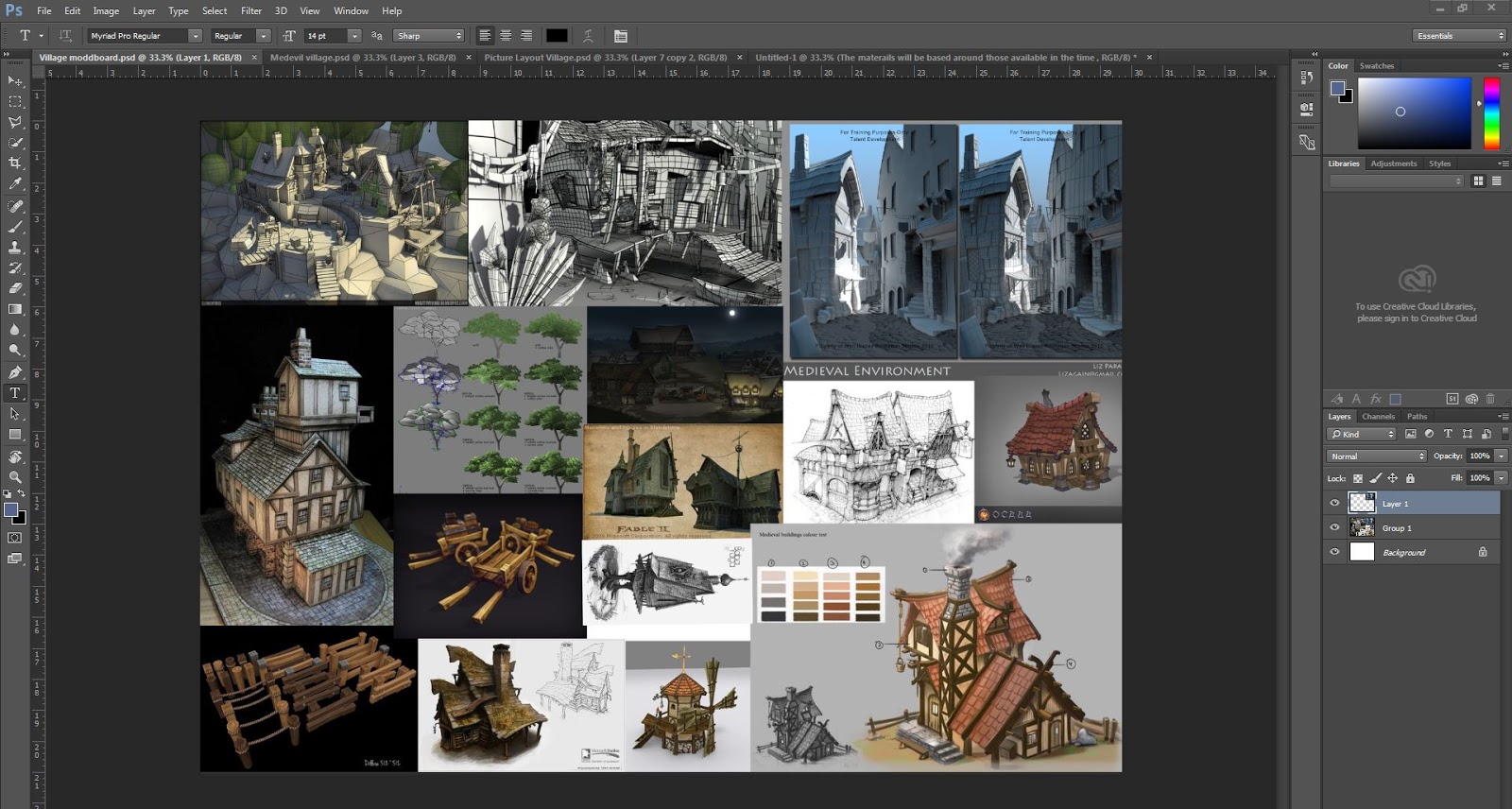Image resolution: width=1512 pixels, height=809 pixels.
Task: Open the Filter menu
Action: [x=251, y=10]
